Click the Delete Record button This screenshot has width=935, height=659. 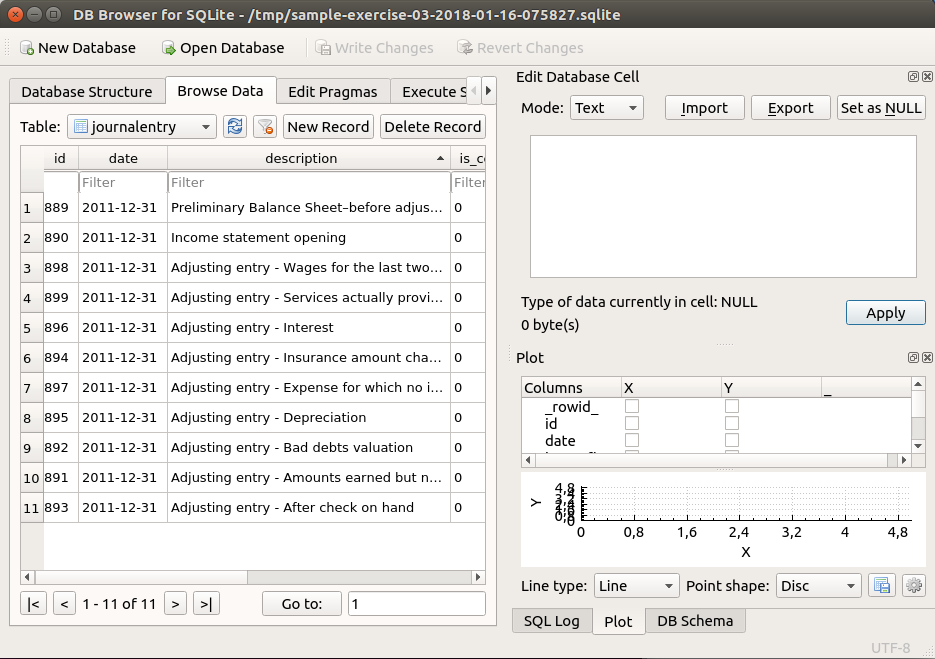pyautogui.click(x=432, y=126)
